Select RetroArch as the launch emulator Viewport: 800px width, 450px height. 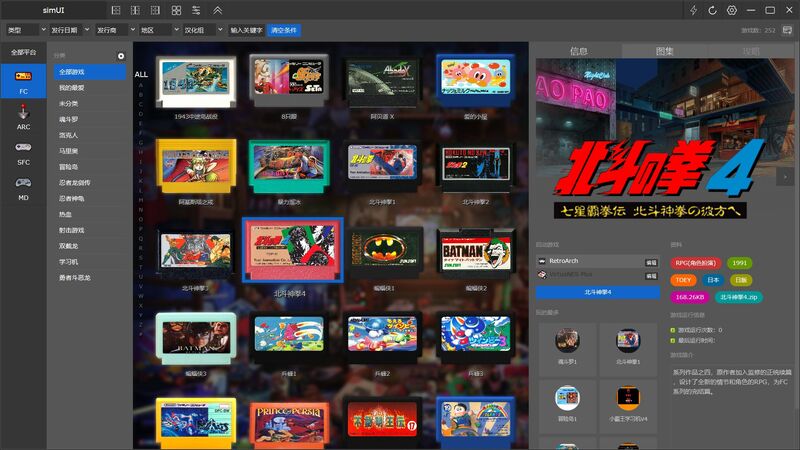coord(590,260)
